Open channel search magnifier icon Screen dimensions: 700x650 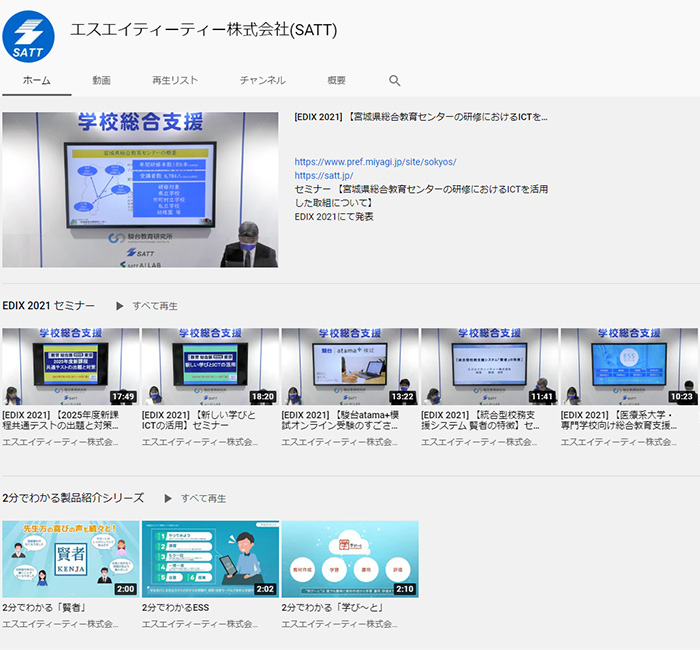point(394,80)
